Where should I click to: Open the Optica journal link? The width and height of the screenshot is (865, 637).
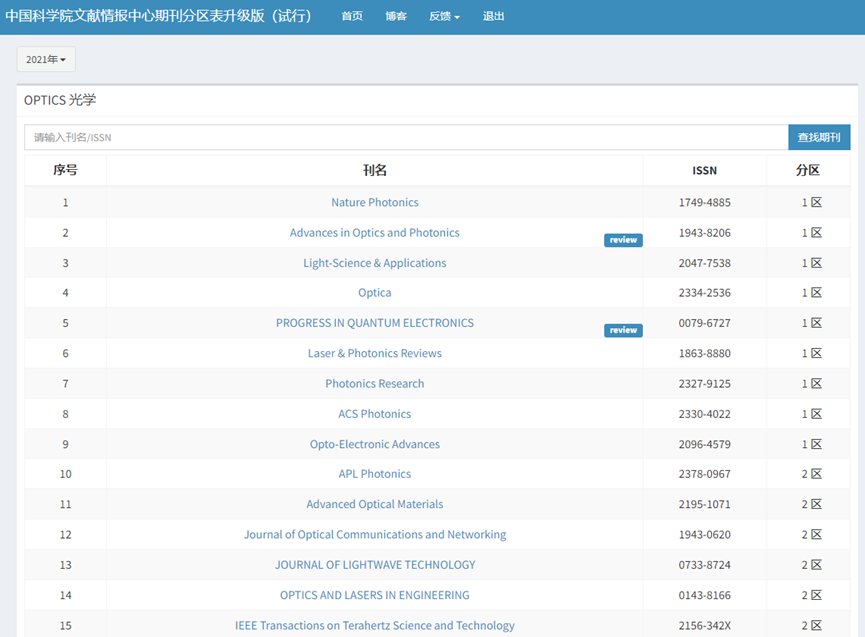click(x=375, y=293)
